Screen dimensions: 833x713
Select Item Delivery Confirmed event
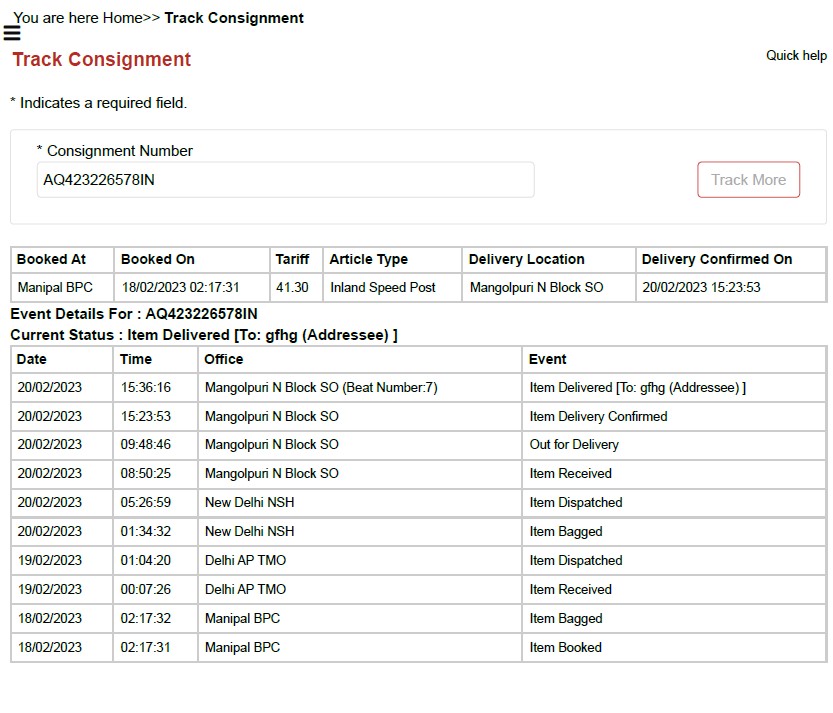[x=598, y=417]
